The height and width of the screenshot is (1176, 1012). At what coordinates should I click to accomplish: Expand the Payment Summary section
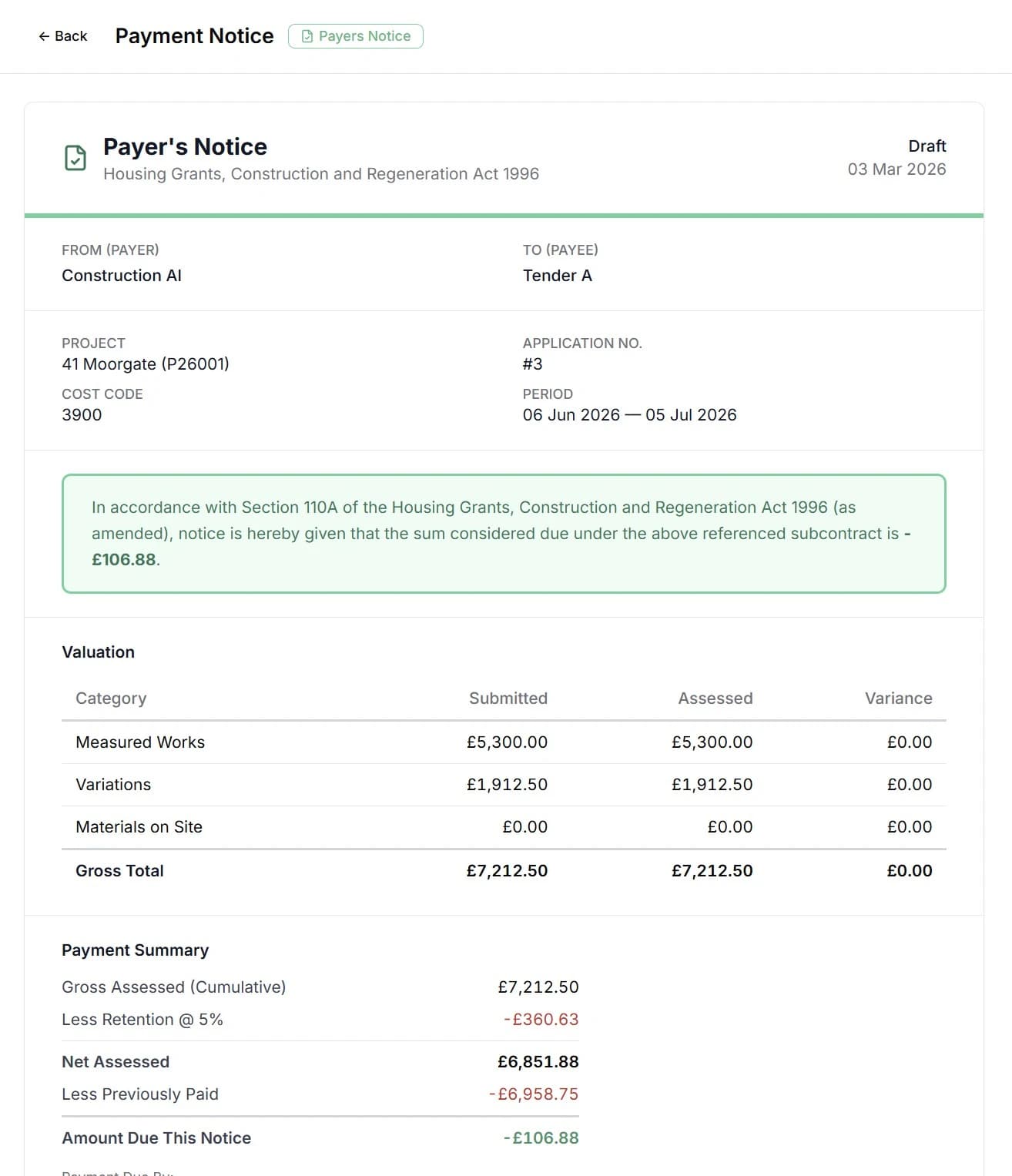point(135,950)
